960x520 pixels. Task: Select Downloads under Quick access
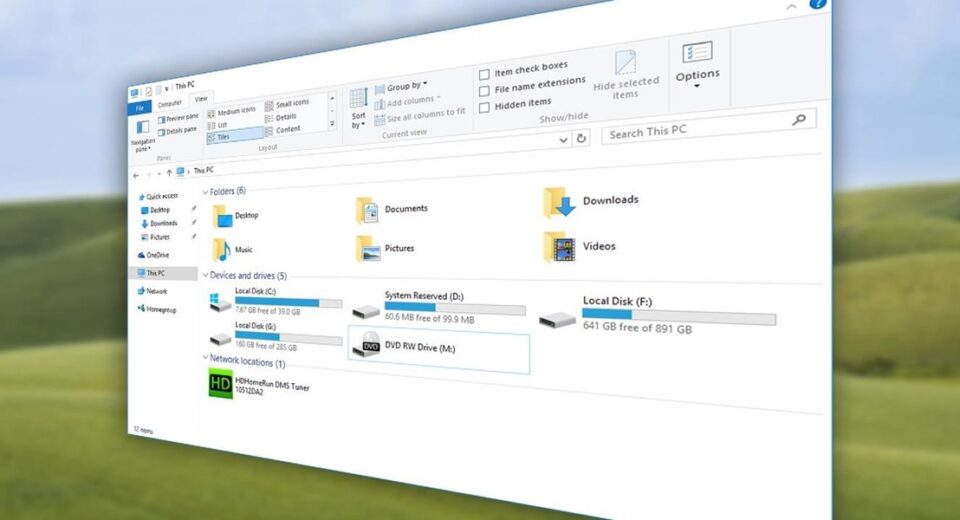[159, 224]
